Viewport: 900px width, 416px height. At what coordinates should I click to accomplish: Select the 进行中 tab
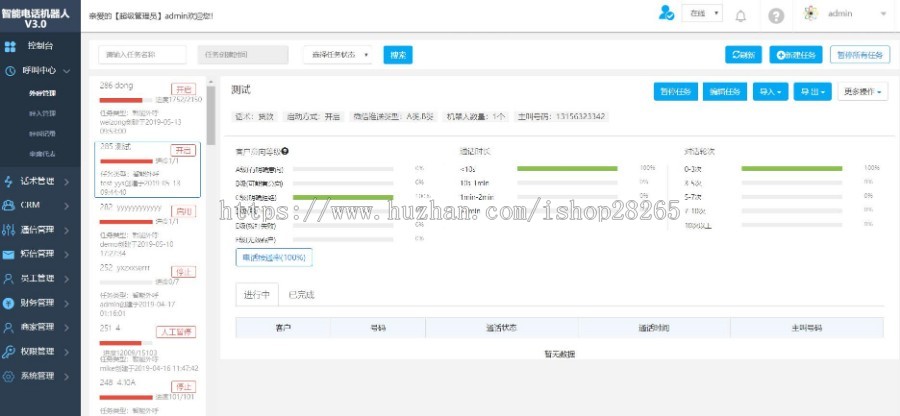pyautogui.click(x=256, y=295)
